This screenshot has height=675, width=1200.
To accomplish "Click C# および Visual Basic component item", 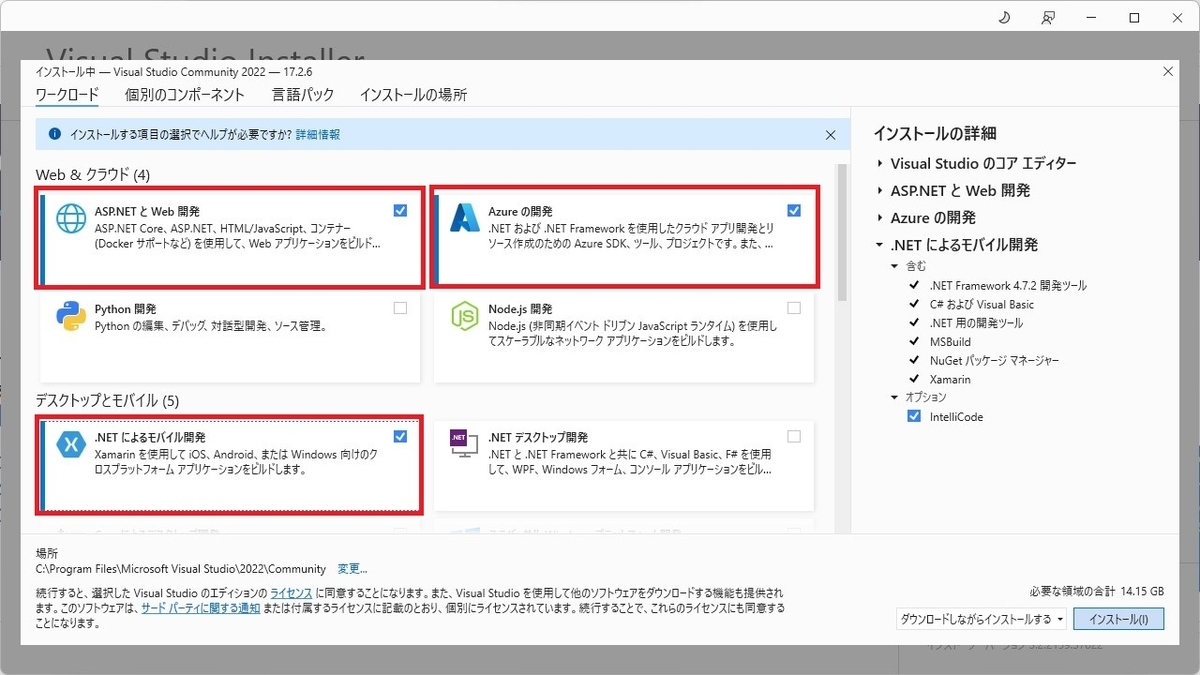I will tap(981, 304).
